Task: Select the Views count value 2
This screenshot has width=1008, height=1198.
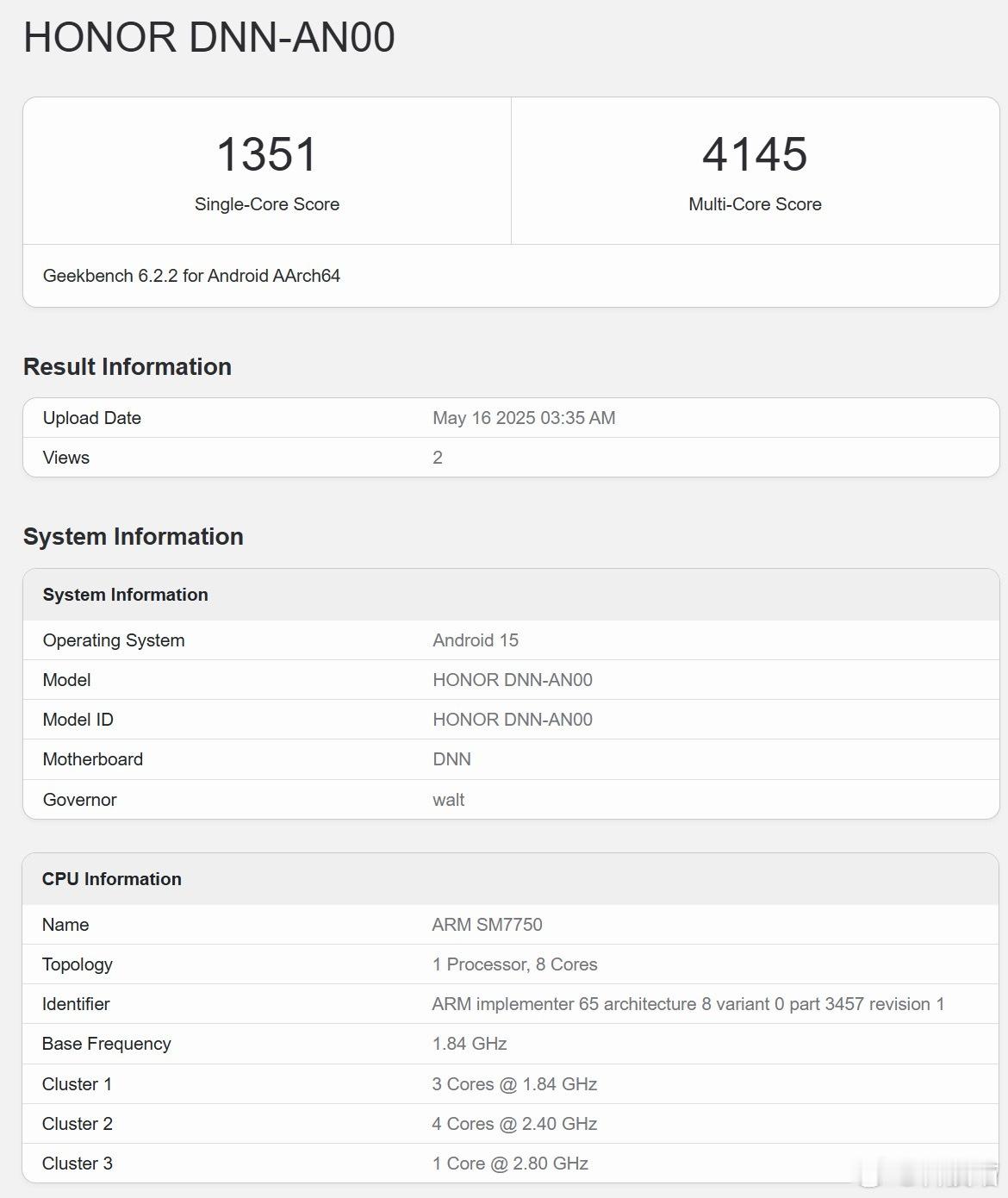Action: click(438, 458)
